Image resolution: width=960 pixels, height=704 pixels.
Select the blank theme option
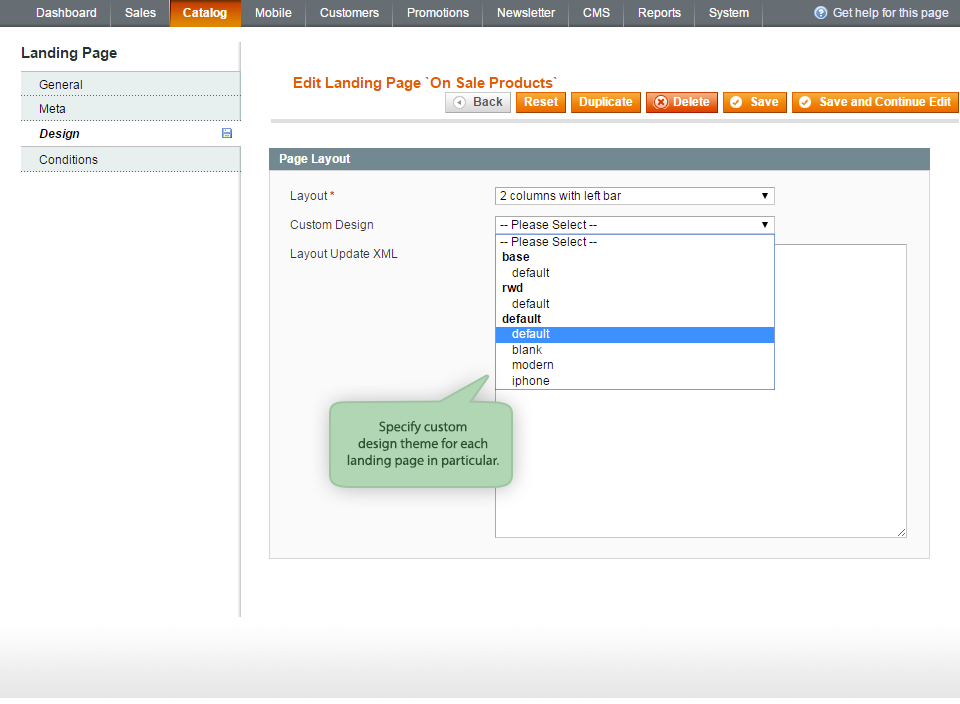pos(527,350)
